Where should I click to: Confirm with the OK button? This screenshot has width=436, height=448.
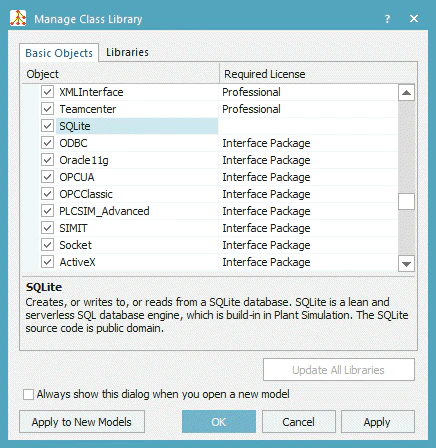[219, 422]
